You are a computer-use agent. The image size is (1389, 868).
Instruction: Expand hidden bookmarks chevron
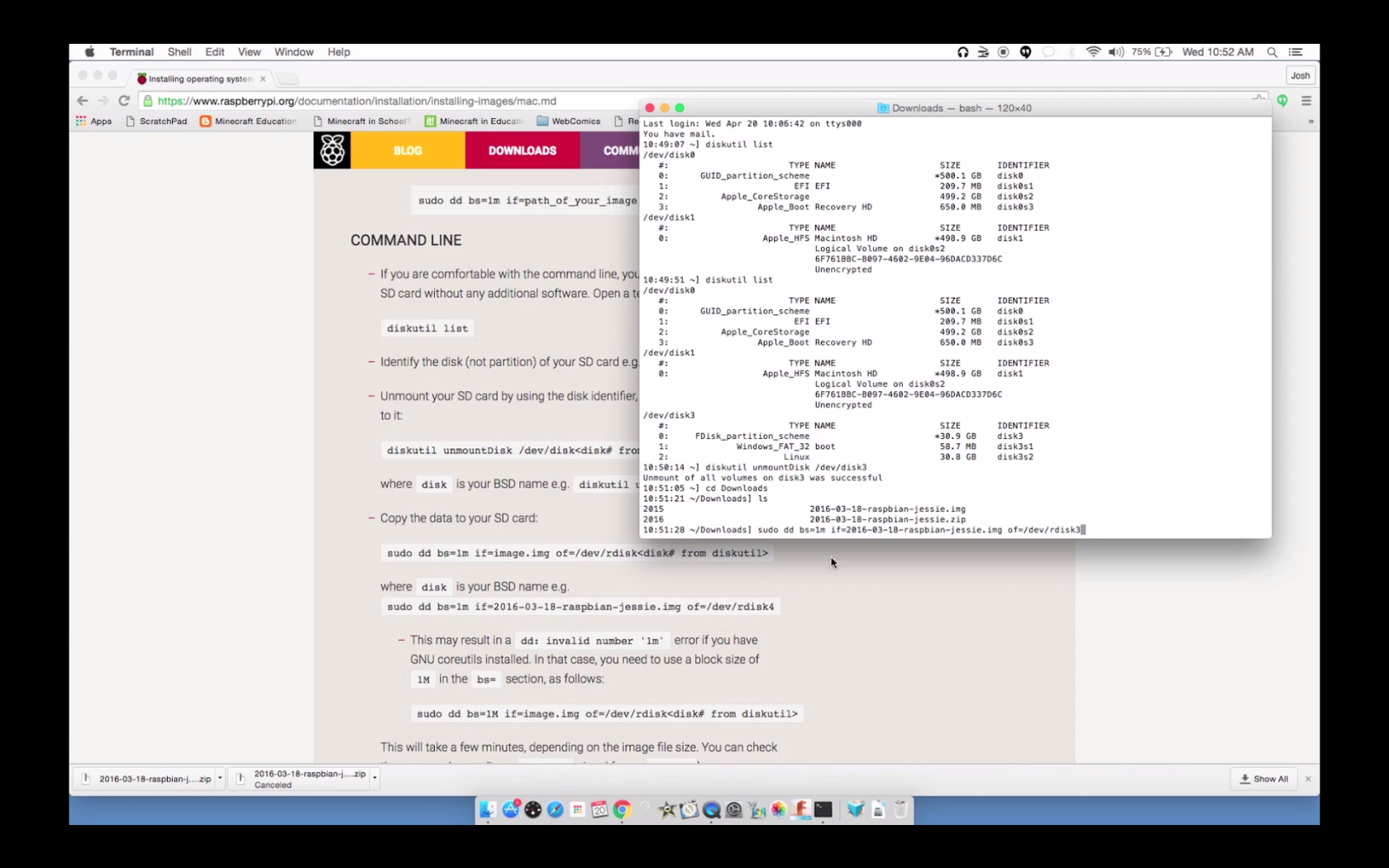click(1310, 122)
